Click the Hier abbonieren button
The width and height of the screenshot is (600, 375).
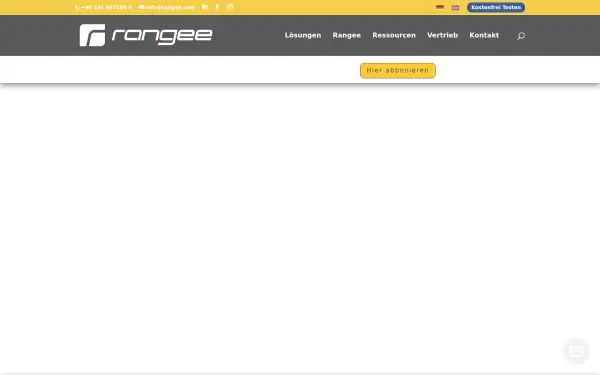(x=398, y=70)
